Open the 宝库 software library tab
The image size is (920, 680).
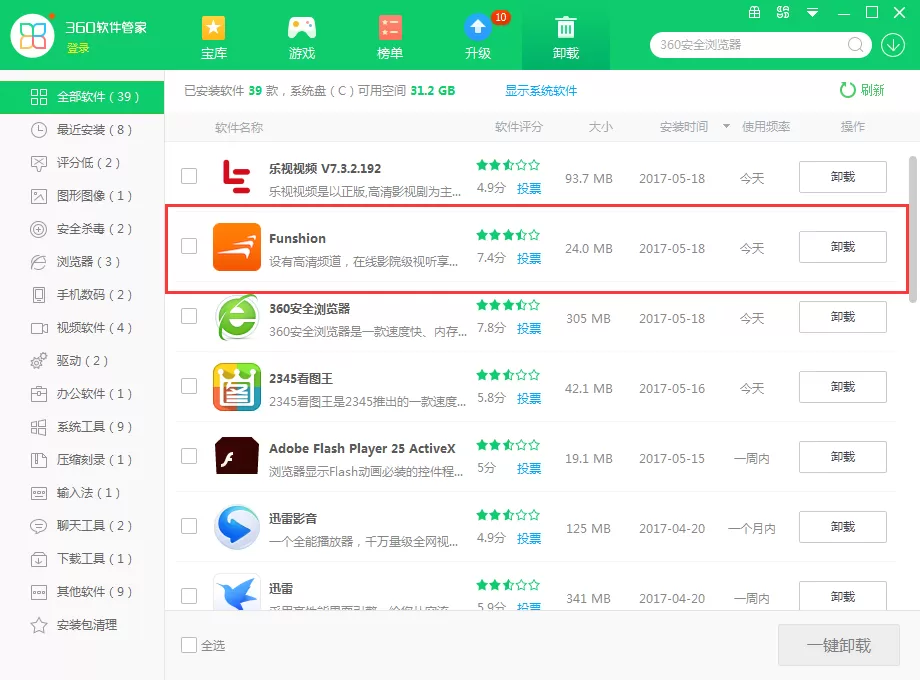[x=214, y=38]
